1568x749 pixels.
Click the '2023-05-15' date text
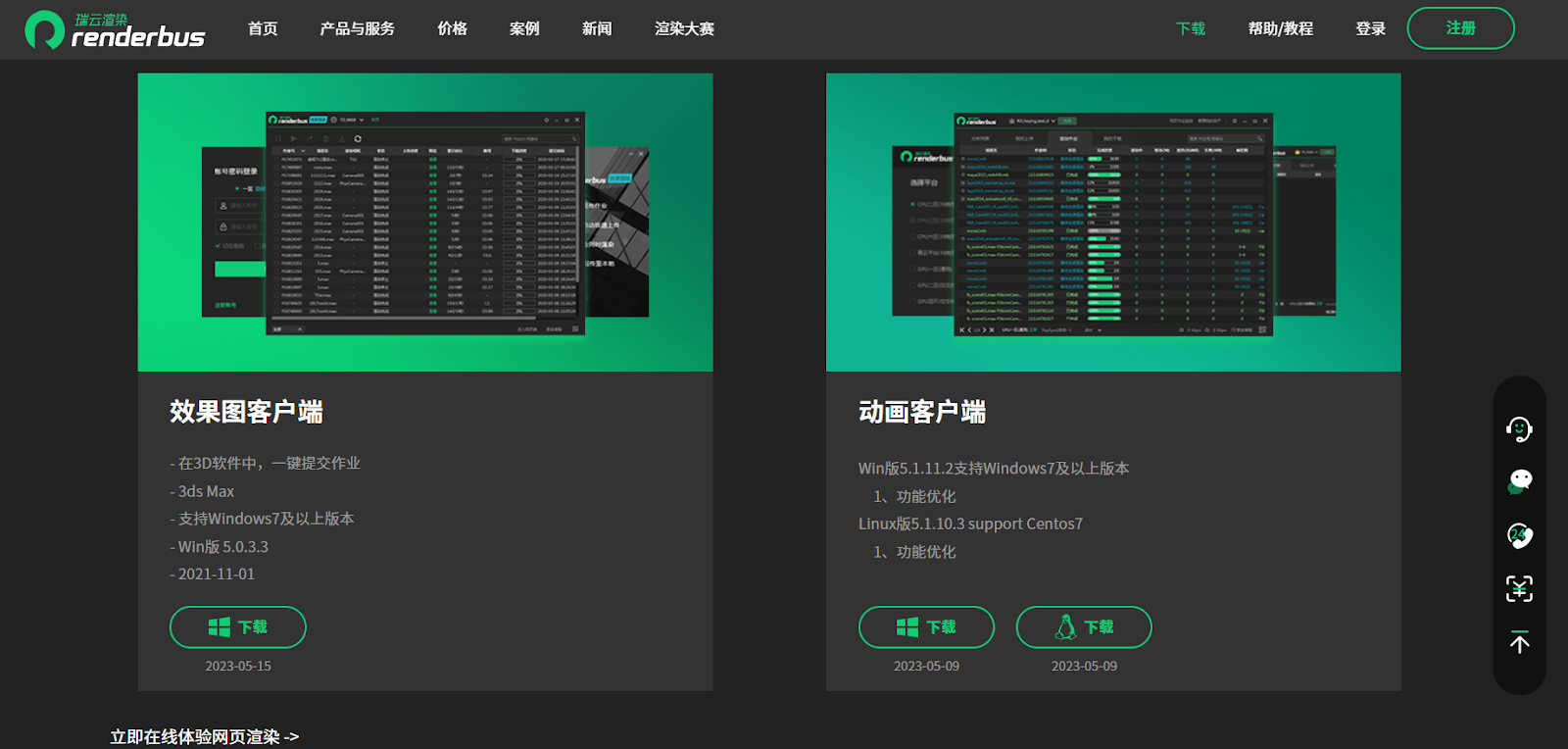tap(238, 666)
